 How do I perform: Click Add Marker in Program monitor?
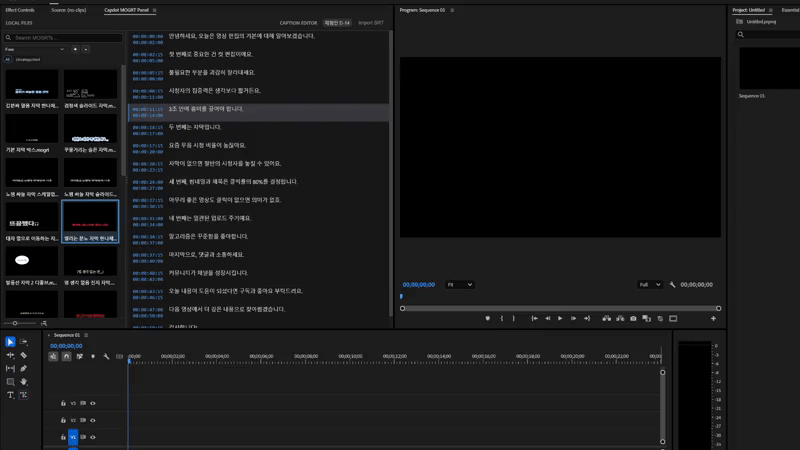pos(488,319)
